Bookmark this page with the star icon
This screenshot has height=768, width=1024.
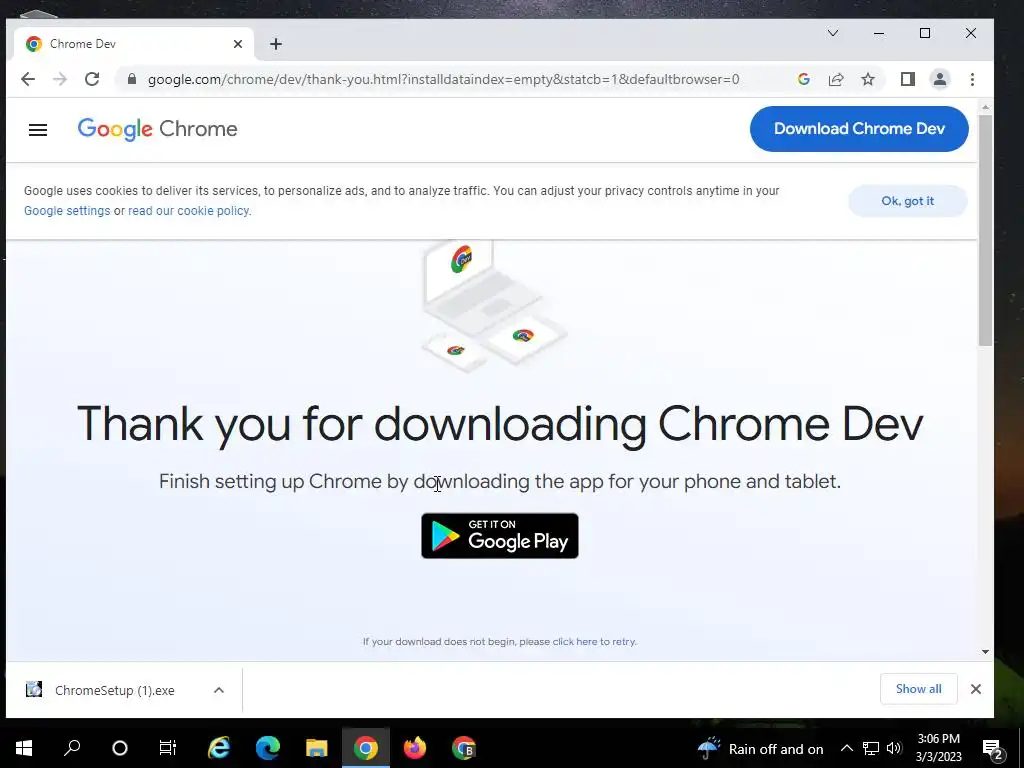867,79
